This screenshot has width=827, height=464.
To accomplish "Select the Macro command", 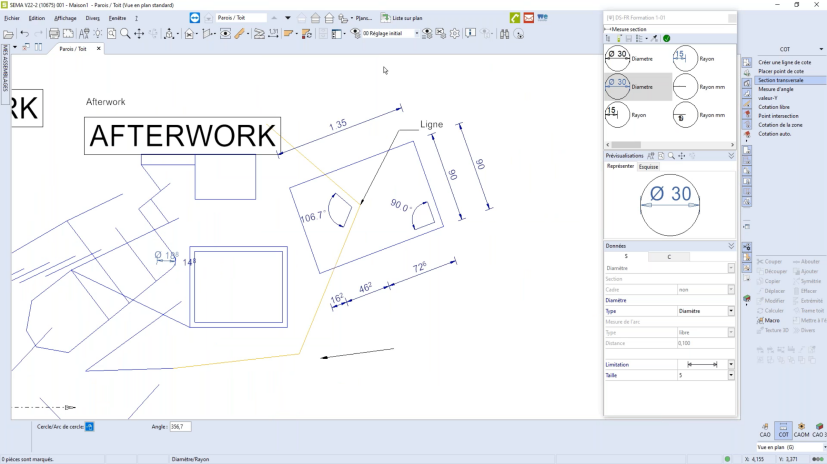I will (x=771, y=320).
